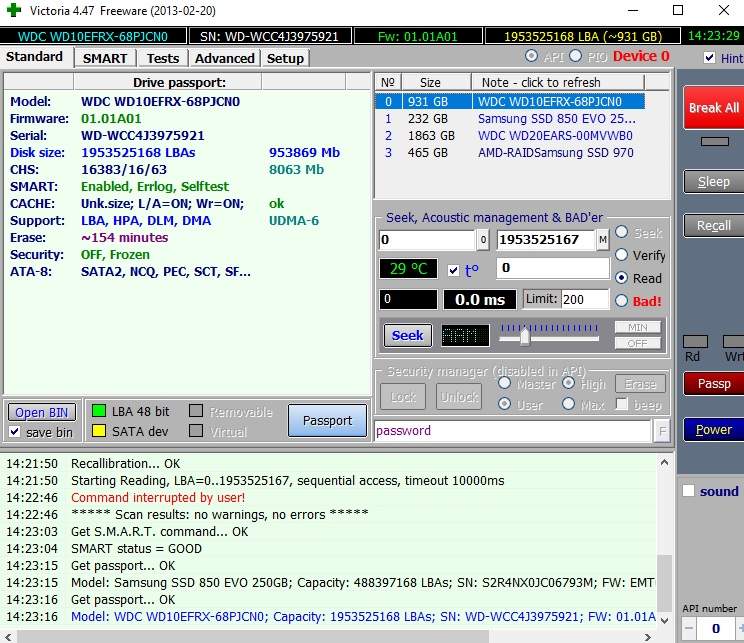Decrease API number with minus stepper

689,629
